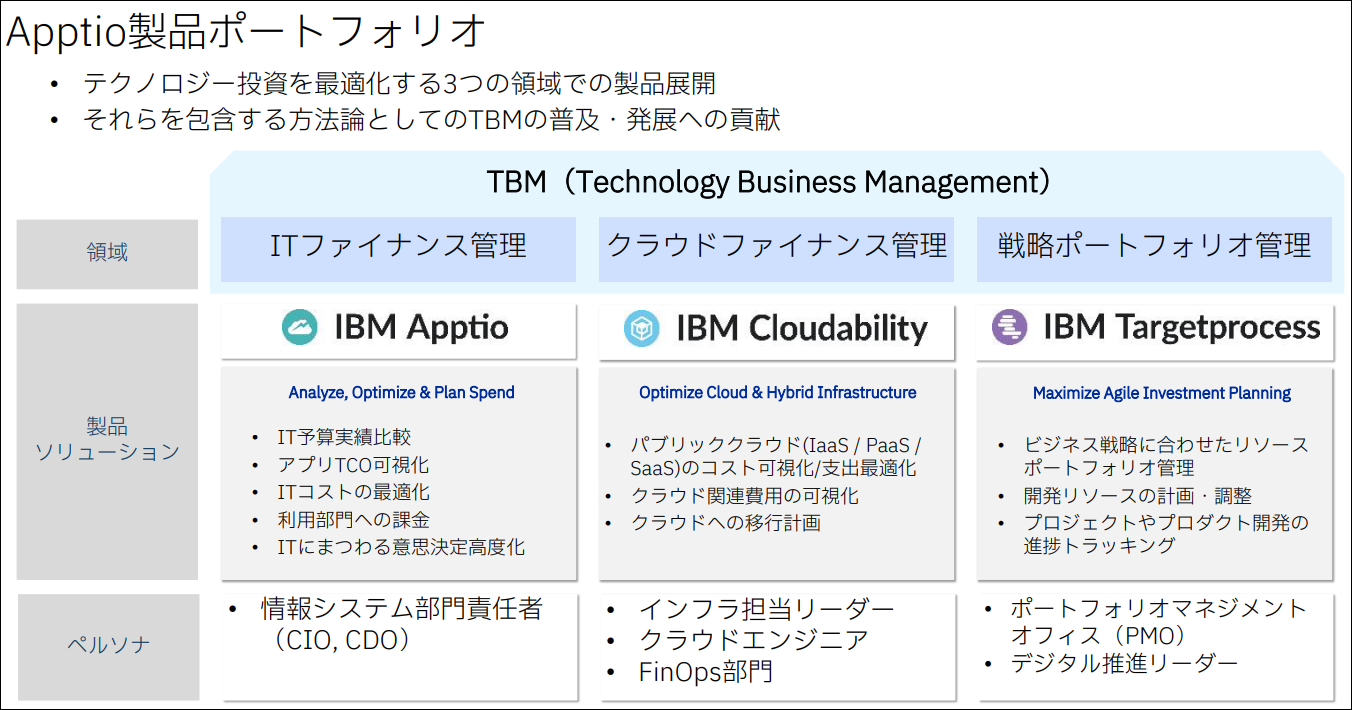Click the IBM Cloudability cube logo icon
Viewport: 1352px width, 710px height.
(x=642, y=328)
